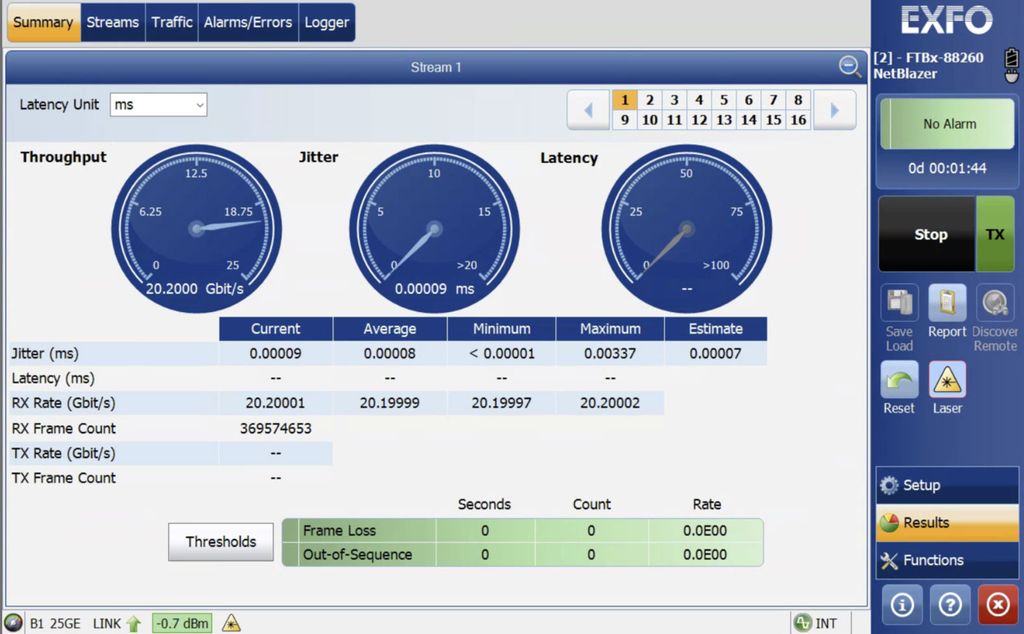
Task: Open the Thresholds settings
Action: (x=220, y=541)
